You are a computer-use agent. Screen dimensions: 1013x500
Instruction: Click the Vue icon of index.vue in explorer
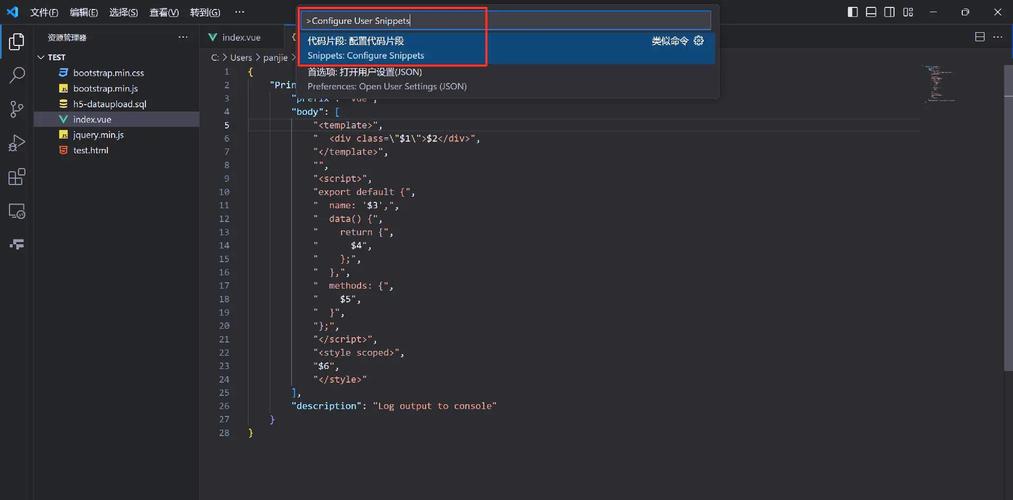(63, 120)
